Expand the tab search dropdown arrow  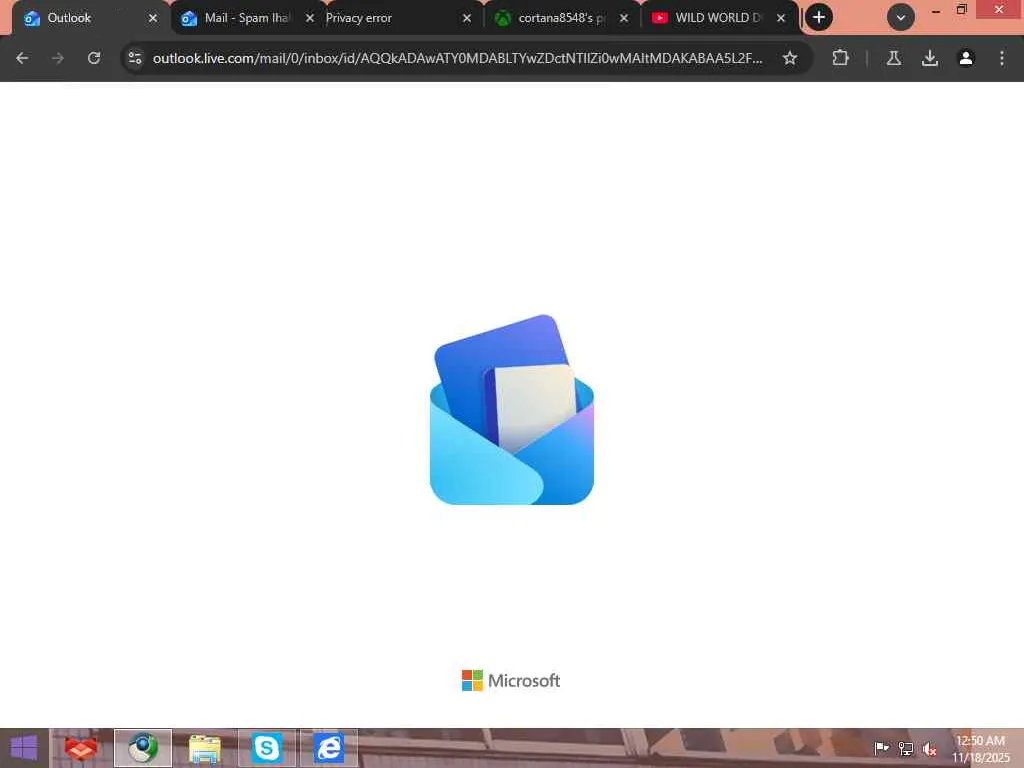(901, 18)
